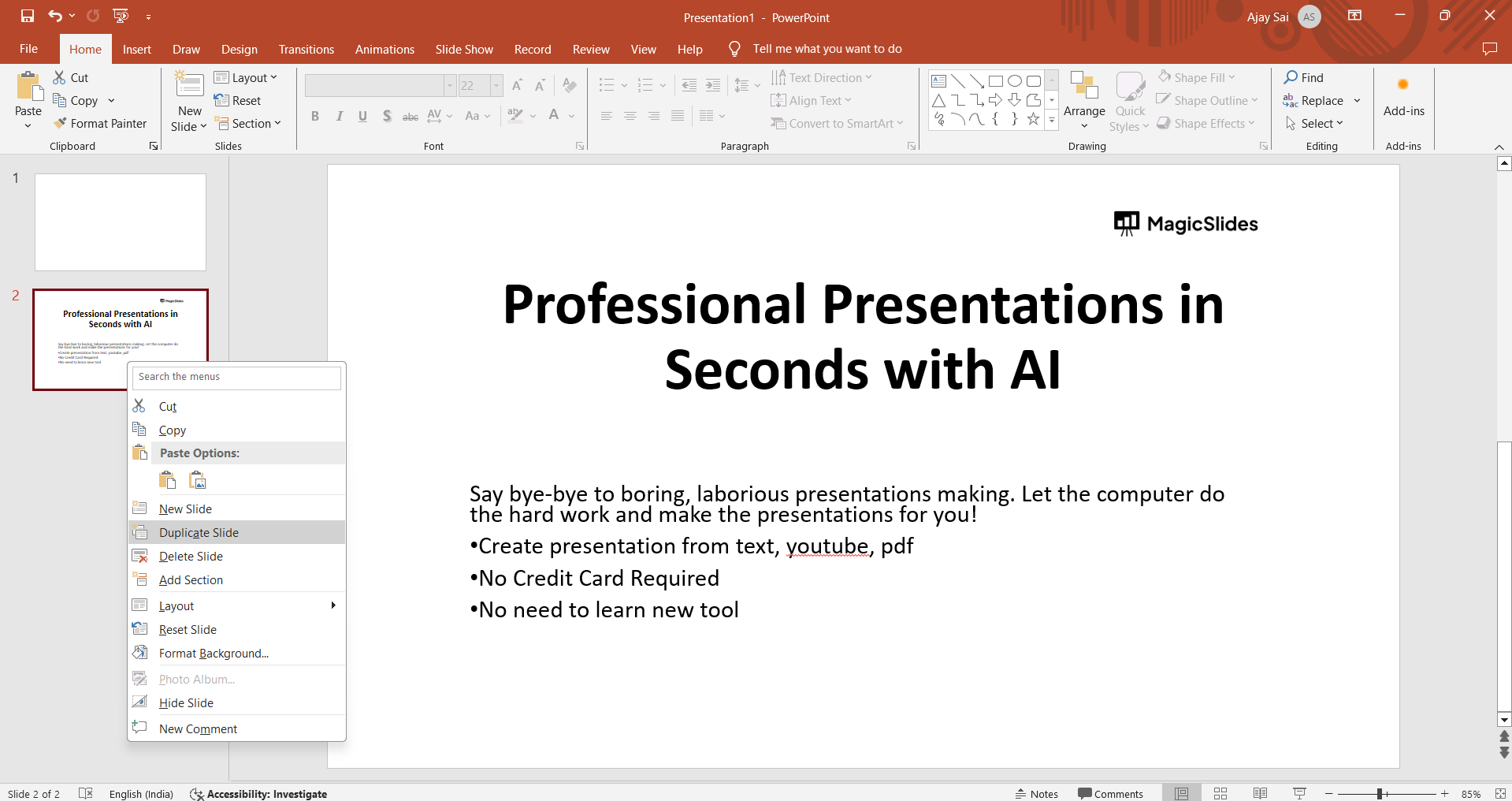
Task: Expand the Section dropdown in Slides group
Action: pyautogui.click(x=248, y=124)
